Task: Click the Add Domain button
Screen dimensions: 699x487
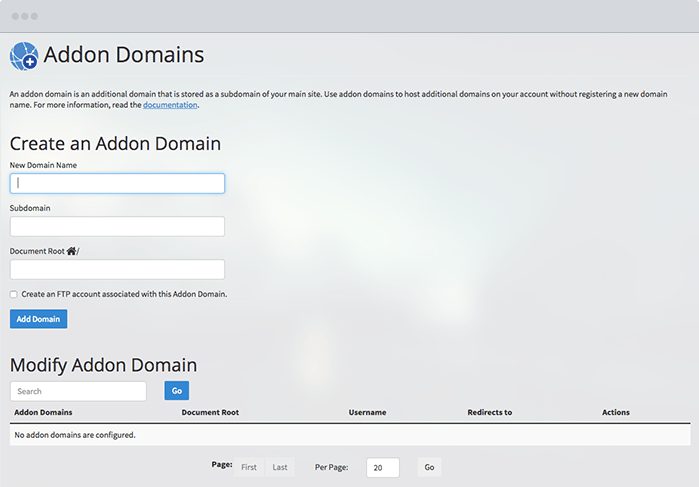Action: 38,319
